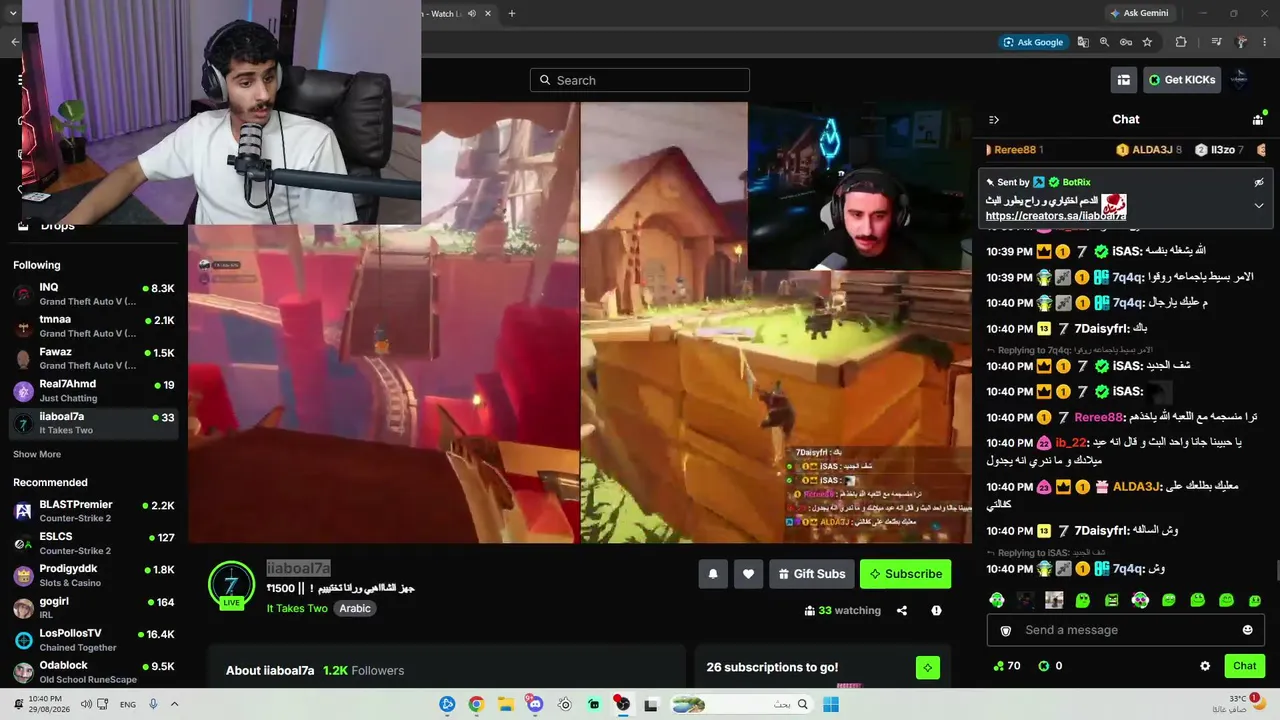1280x720 pixels.
Task: Open the Chrome password key icon
Action: coord(1126,42)
